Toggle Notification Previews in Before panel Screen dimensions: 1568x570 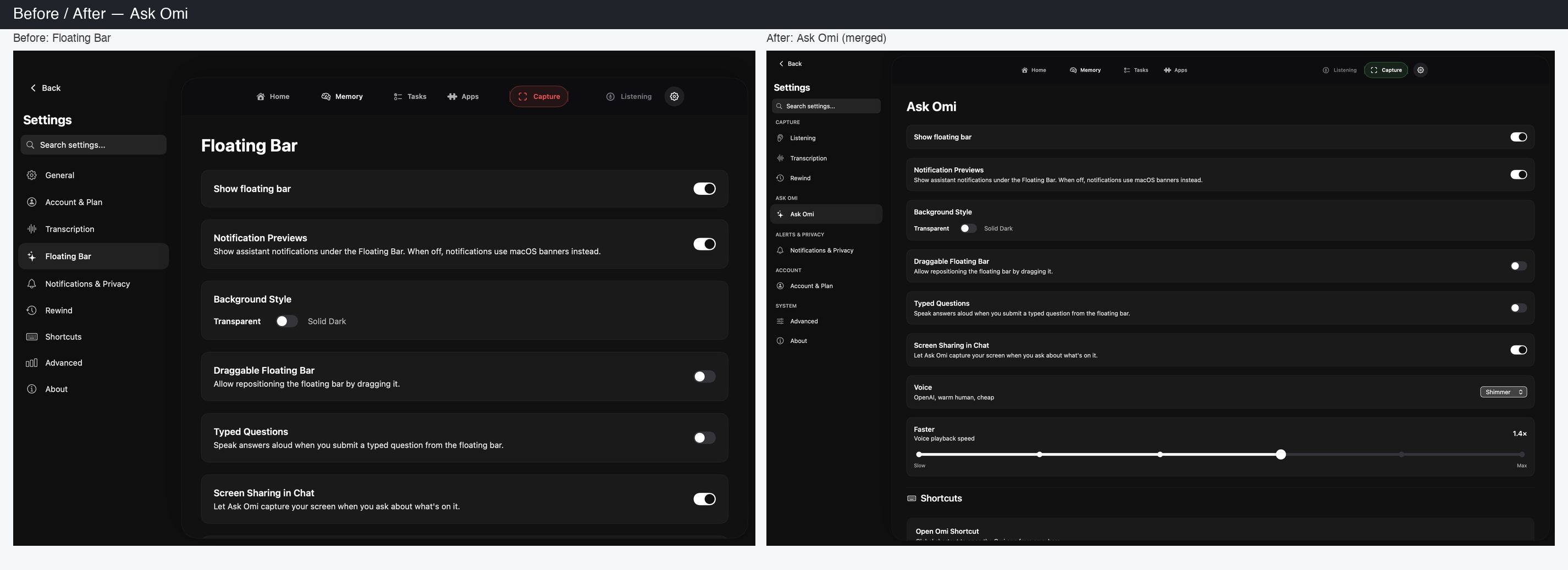pos(704,244)
